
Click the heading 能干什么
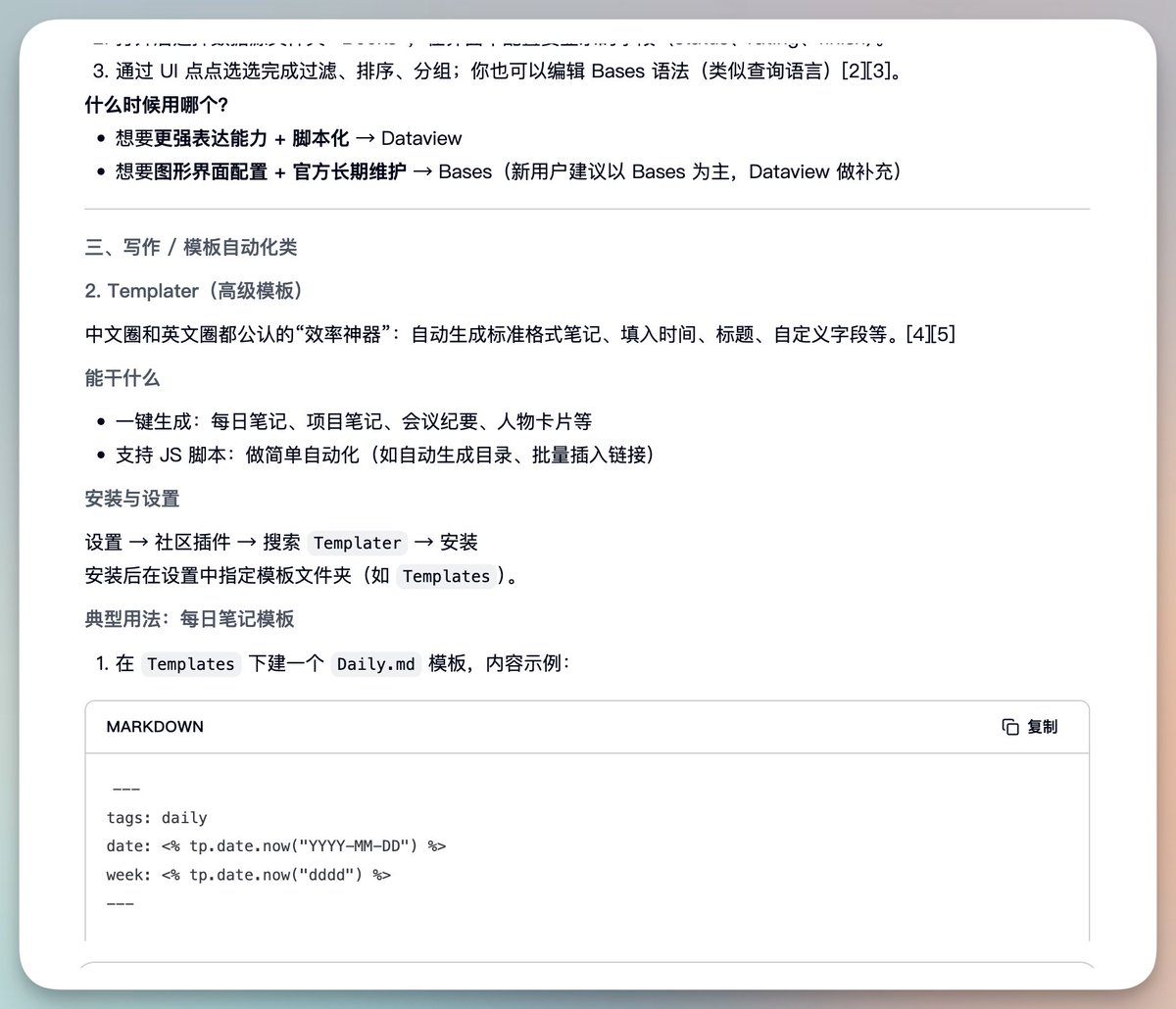(122, 378)
